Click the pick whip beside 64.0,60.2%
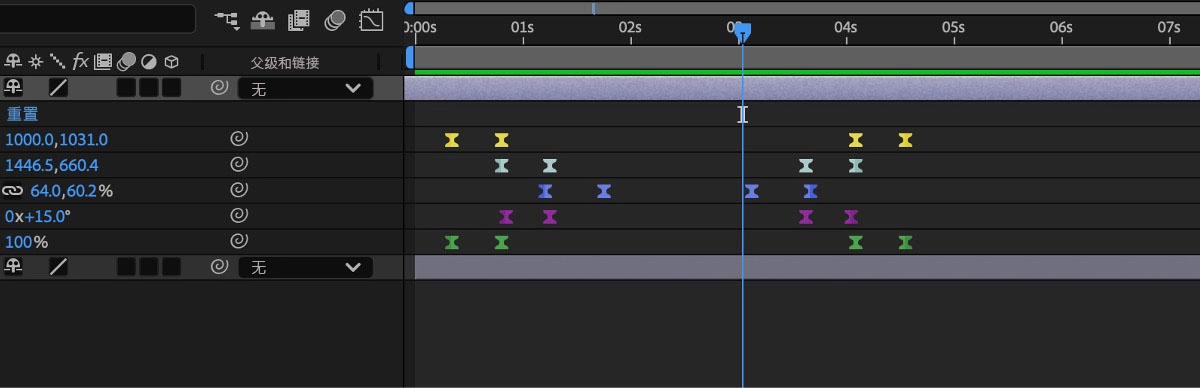This screenshot has height=388, width=1200. (239, 190)
